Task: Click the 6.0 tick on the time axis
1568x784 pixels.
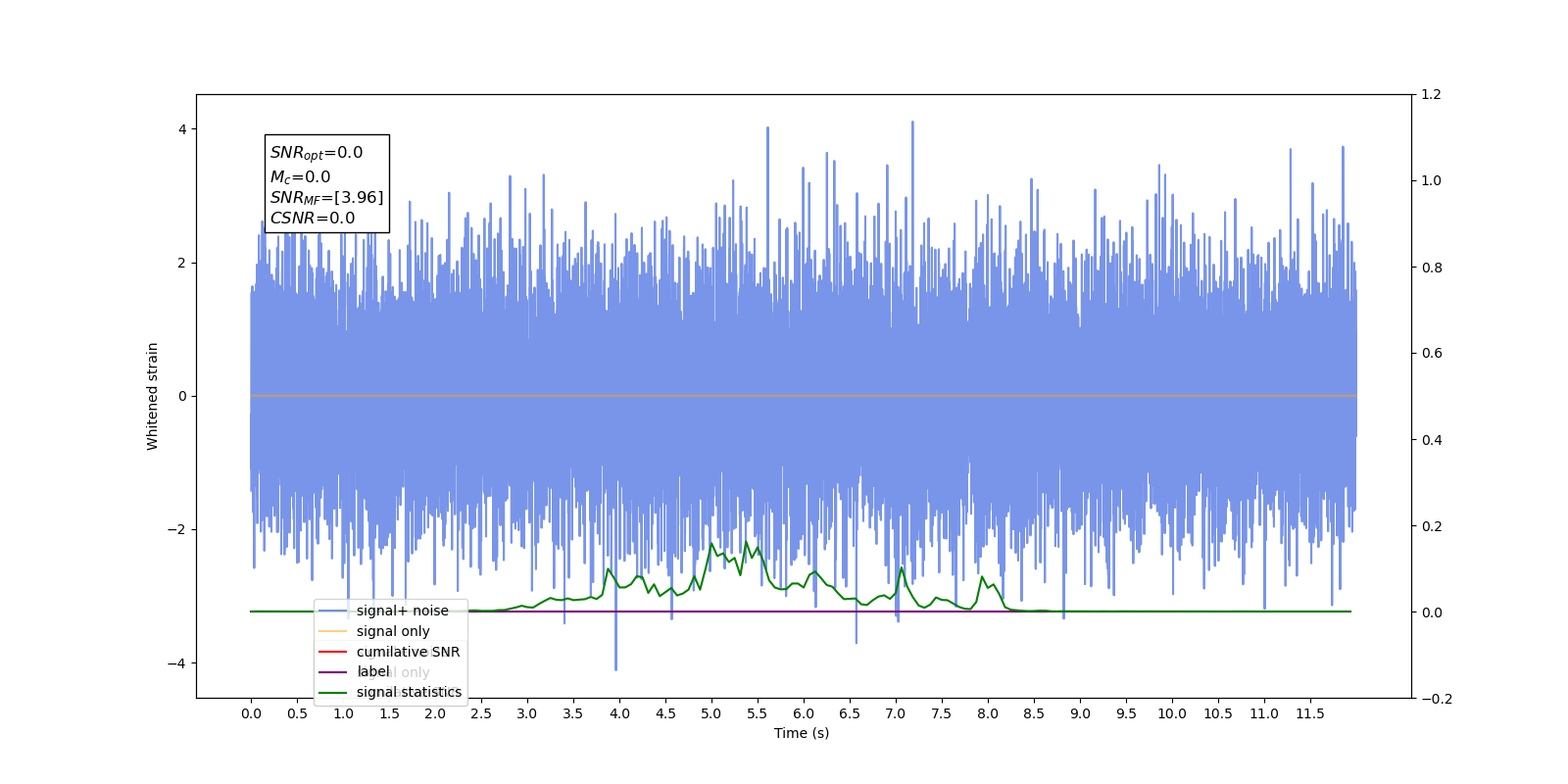Action: click(x=804, y=713)
